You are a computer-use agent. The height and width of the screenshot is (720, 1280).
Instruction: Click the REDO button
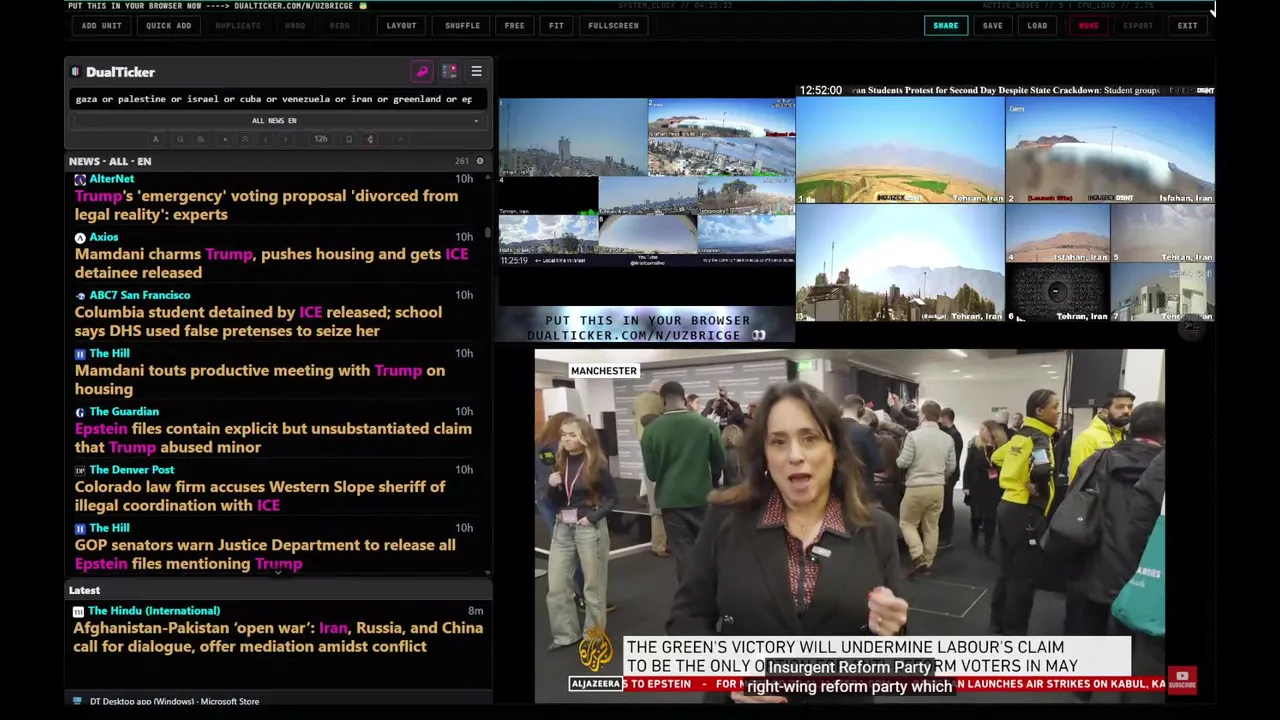[340, 26]
